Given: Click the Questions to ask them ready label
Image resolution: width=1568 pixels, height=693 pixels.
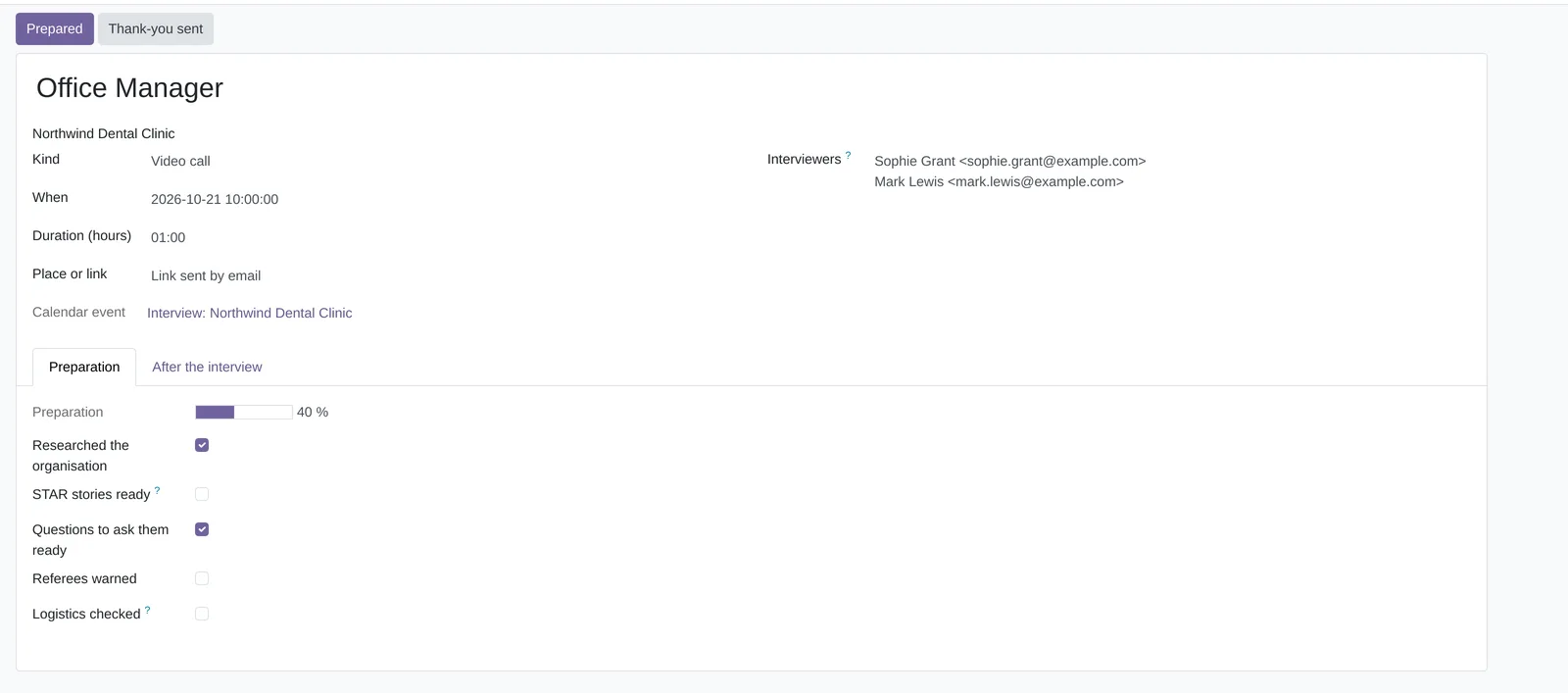Looking at the screenshot, I should click(100, 540).
